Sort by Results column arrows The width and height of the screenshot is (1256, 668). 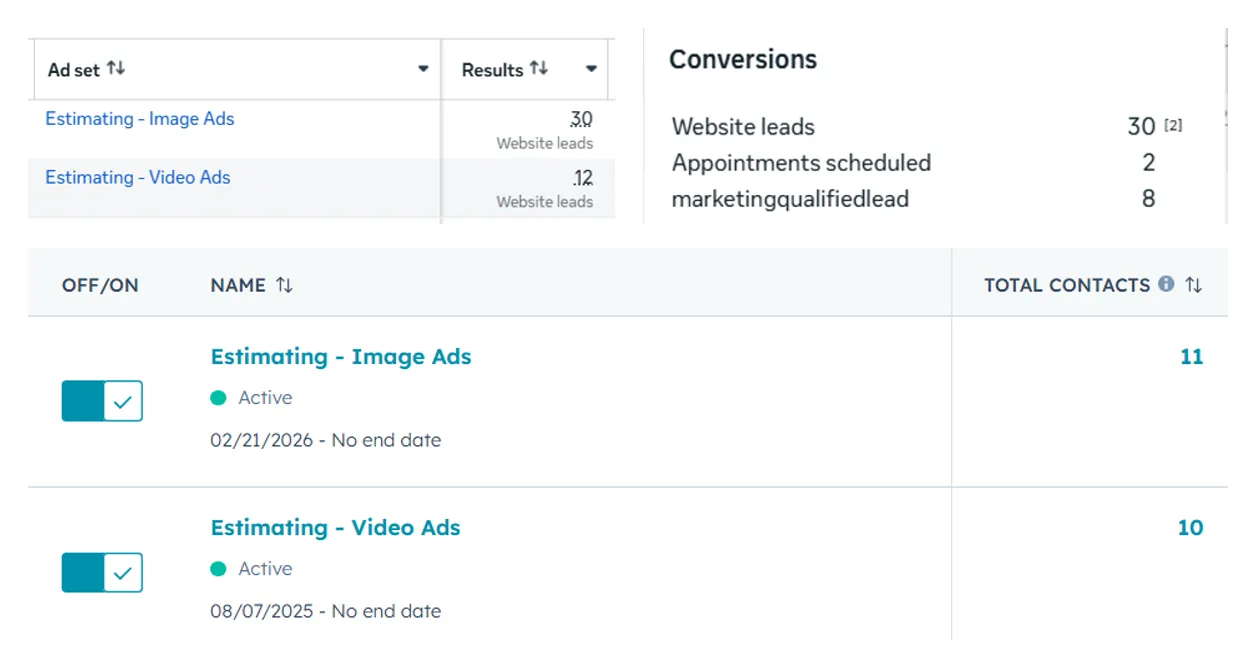pyautogui.click(x=539, y=68)
